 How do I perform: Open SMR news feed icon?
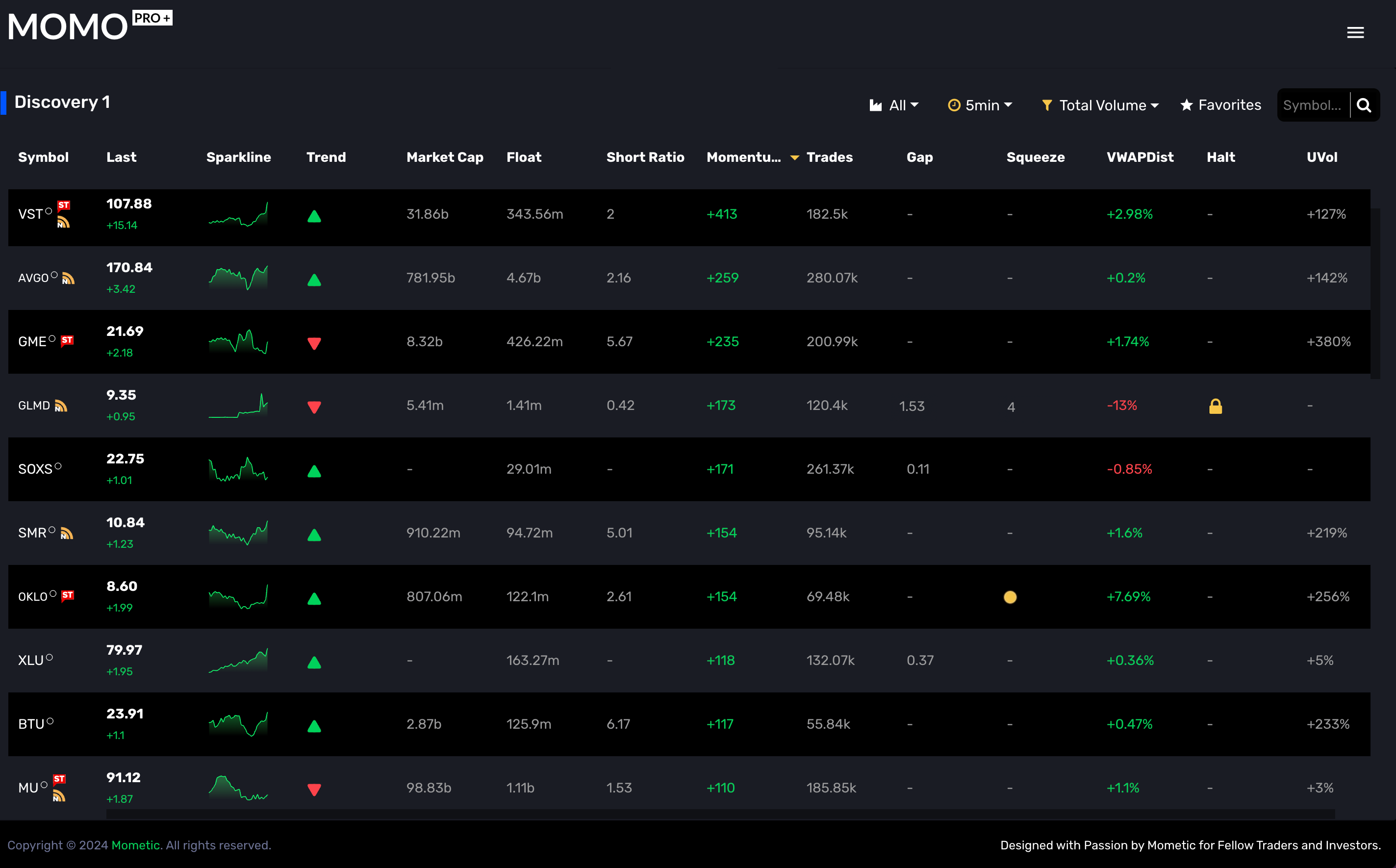[x=67, y=534]
